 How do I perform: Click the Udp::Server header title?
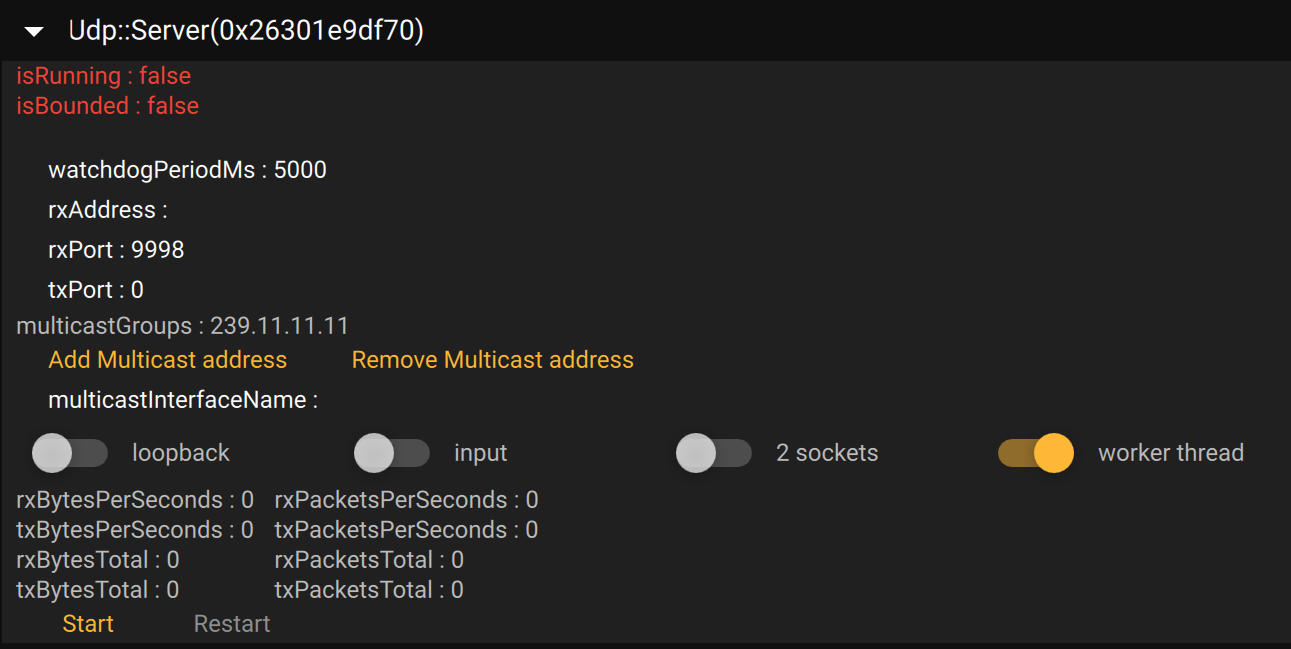(246, 32)
